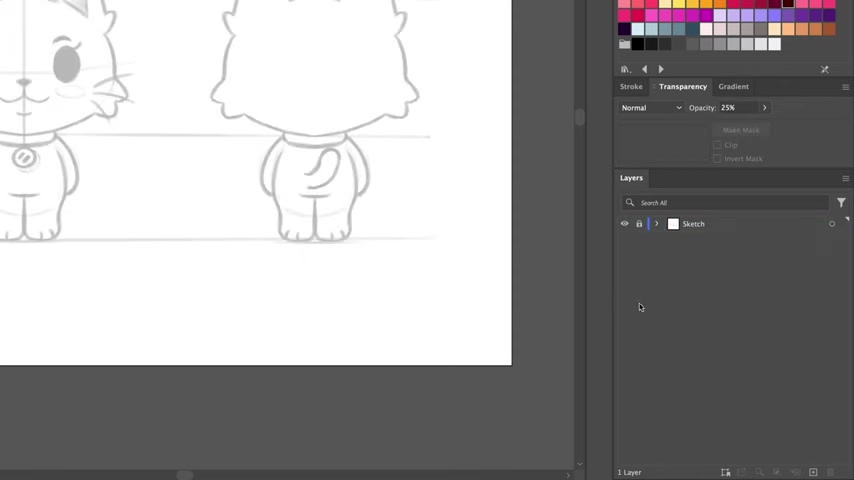Viewport: 854px width, 480px height.
Task: Click the canvas horizontal scrollbar thumb
Action: (x=185, y=475)
